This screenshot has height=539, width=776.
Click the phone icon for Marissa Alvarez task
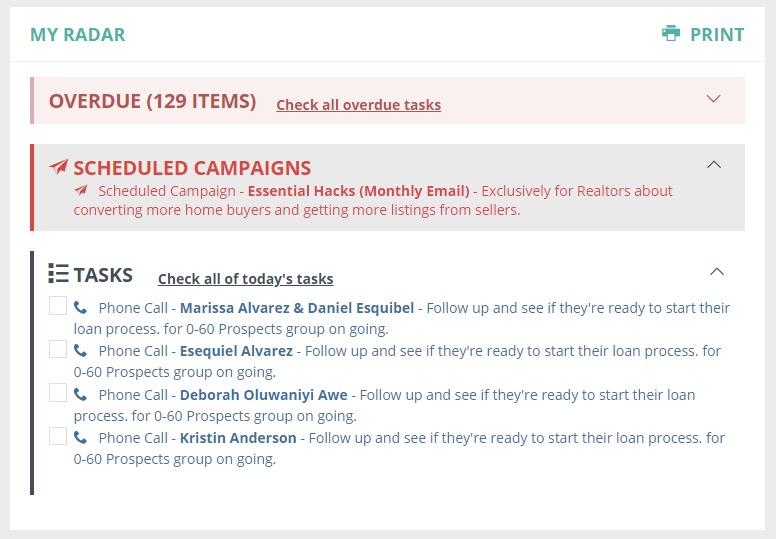[80, 307]
